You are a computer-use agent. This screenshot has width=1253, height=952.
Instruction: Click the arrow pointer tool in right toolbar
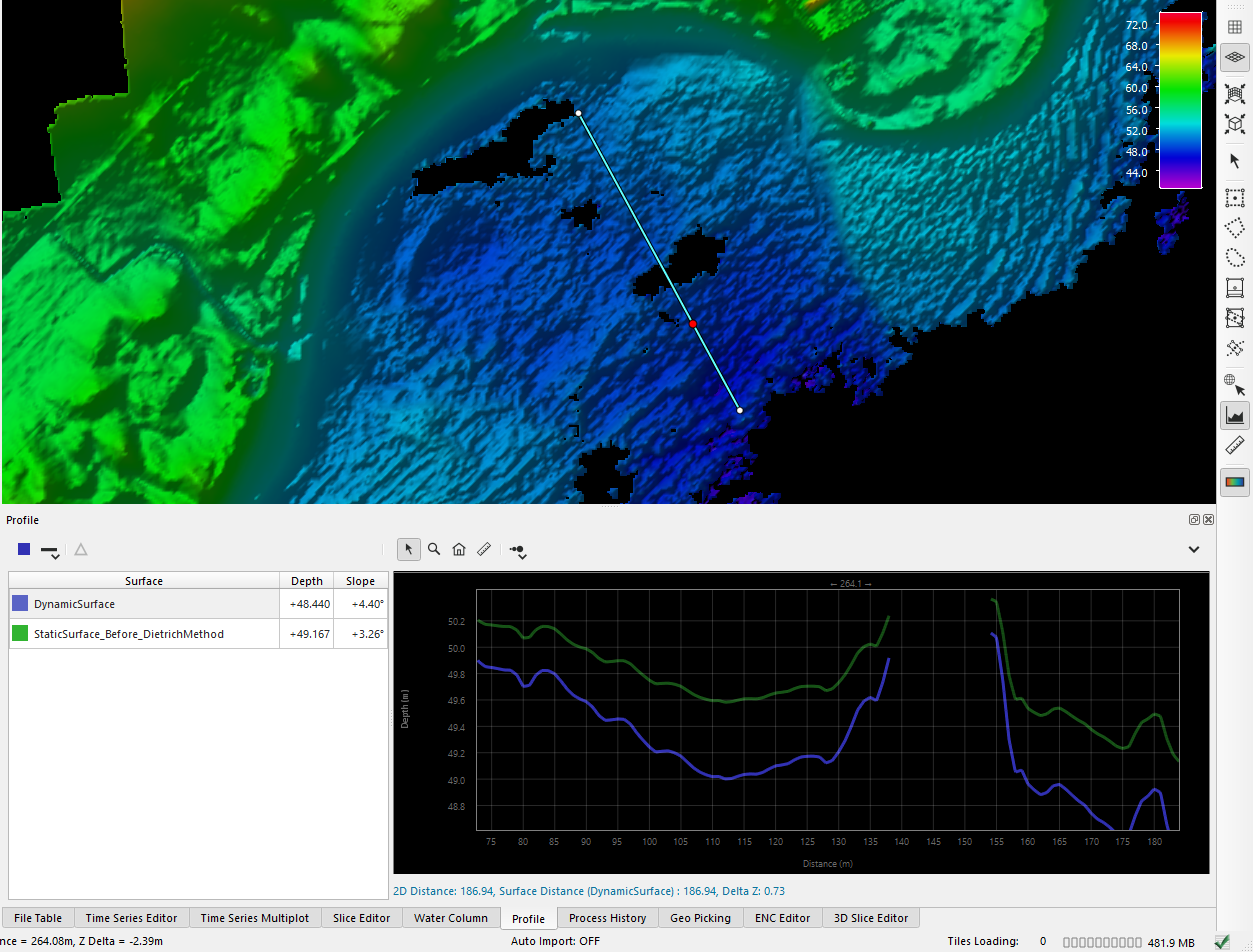(x=1235, y=161)
